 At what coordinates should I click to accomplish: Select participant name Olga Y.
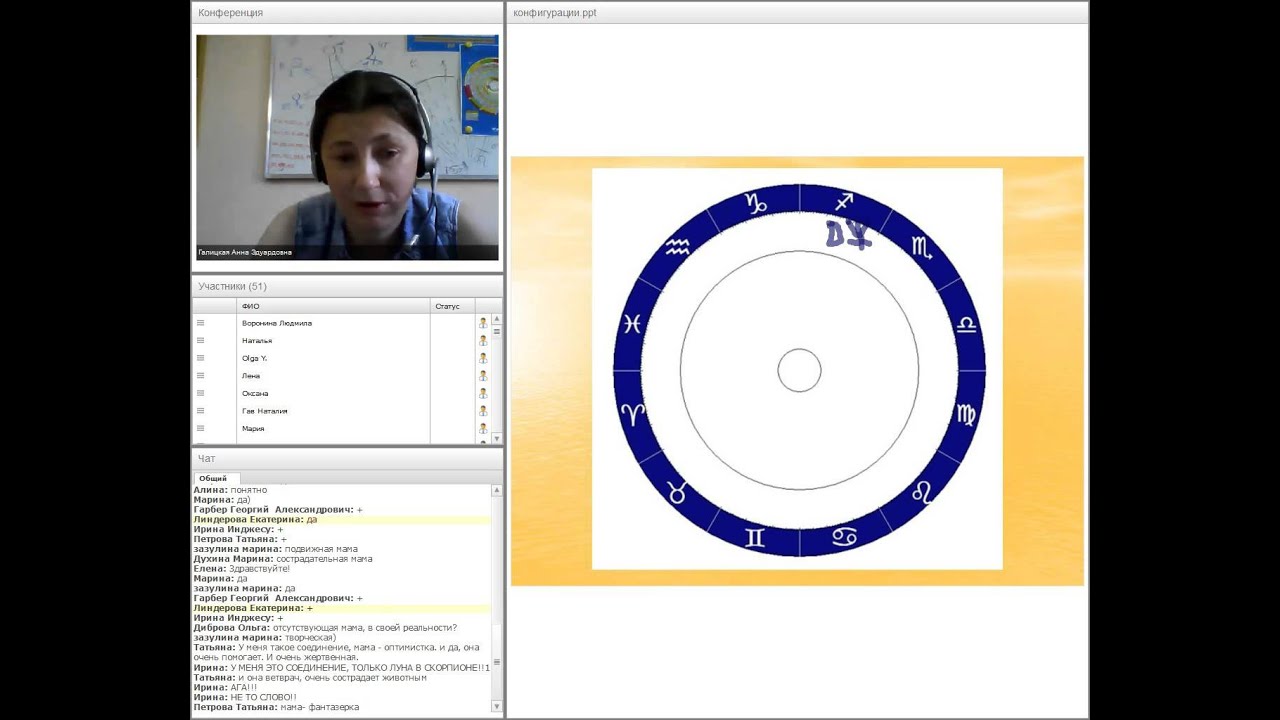tap(254, 358)
